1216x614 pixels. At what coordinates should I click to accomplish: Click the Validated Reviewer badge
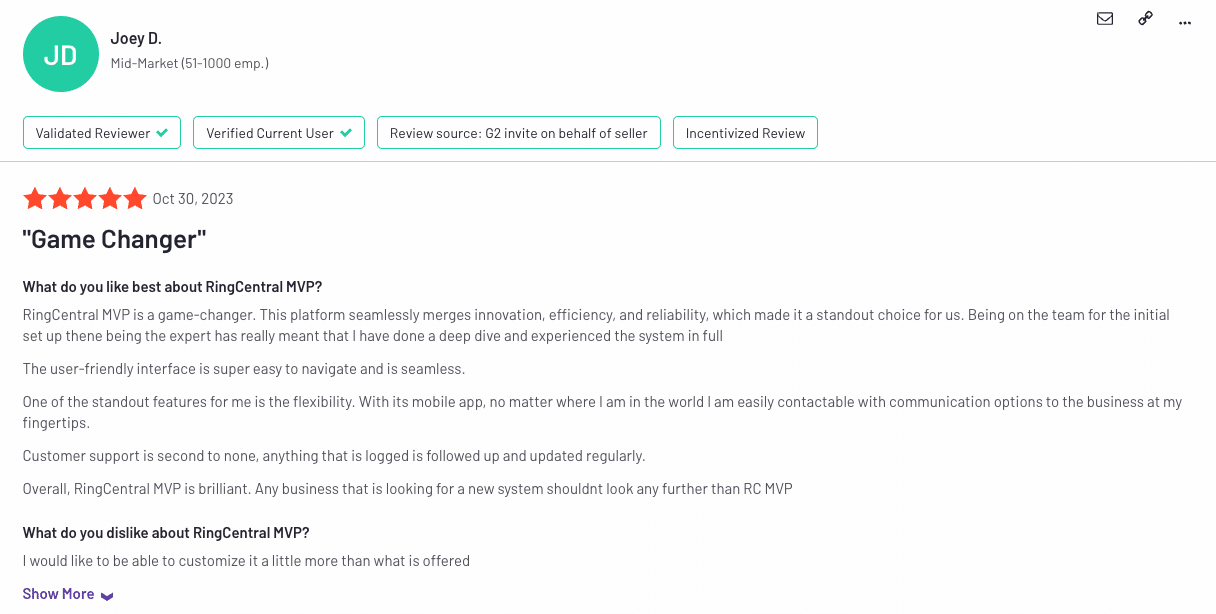102,133
